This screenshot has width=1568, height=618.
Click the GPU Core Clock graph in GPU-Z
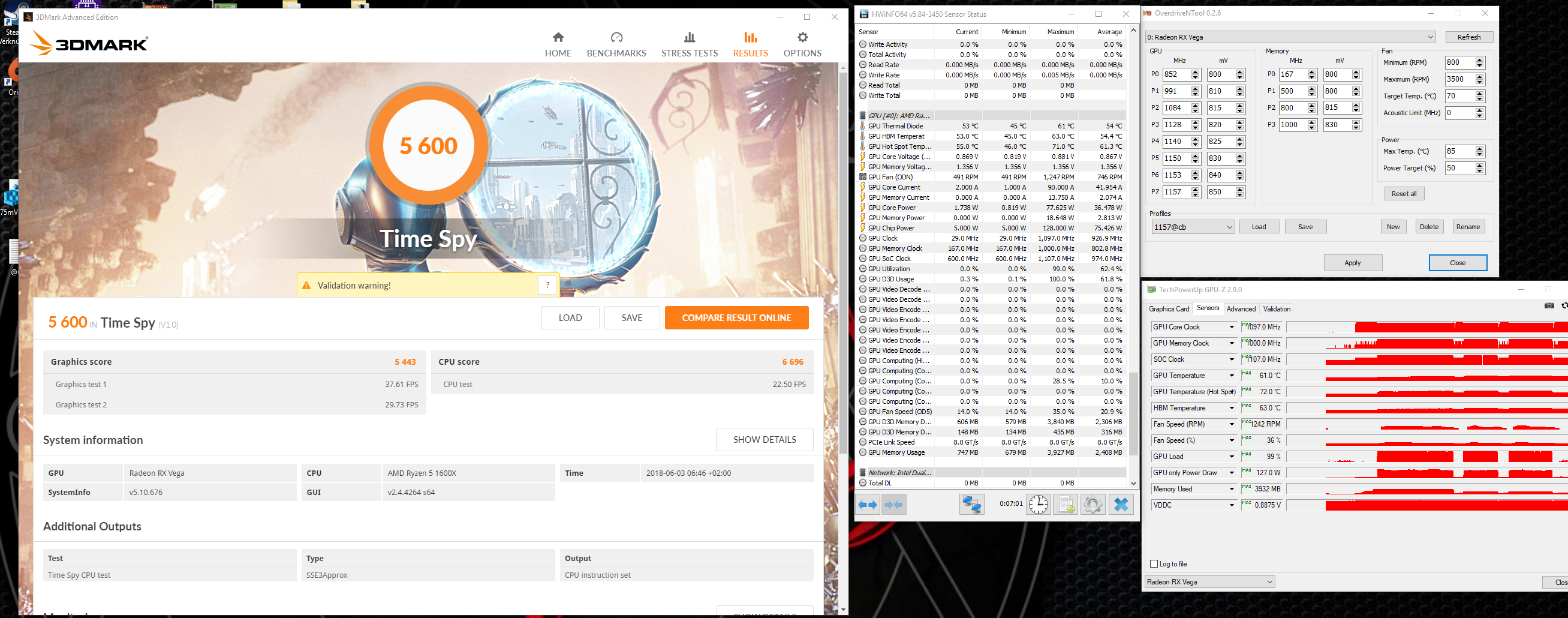click(1426, 327)
